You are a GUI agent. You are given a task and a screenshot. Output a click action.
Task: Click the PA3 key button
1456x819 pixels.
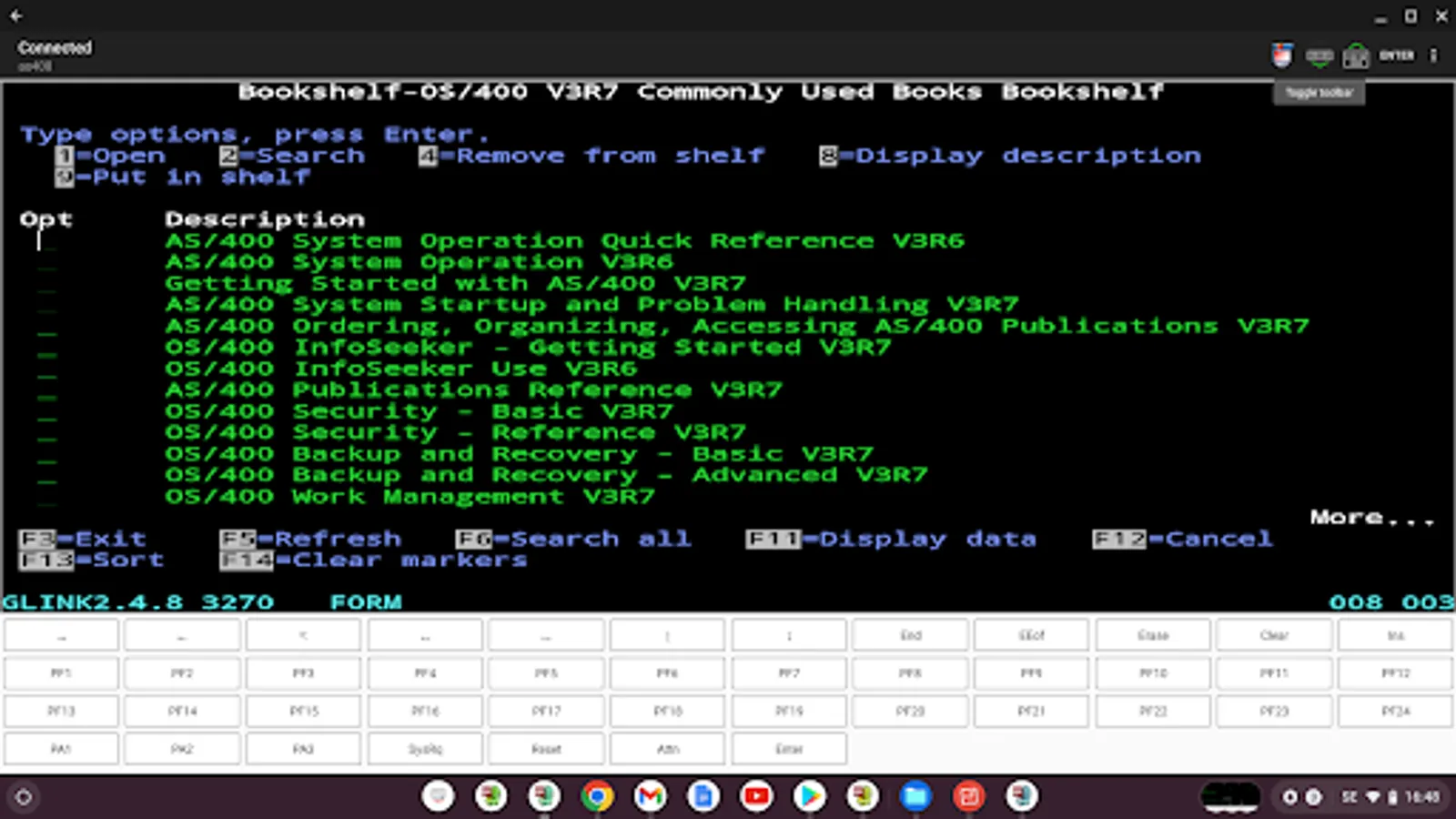tap(303, 749)
